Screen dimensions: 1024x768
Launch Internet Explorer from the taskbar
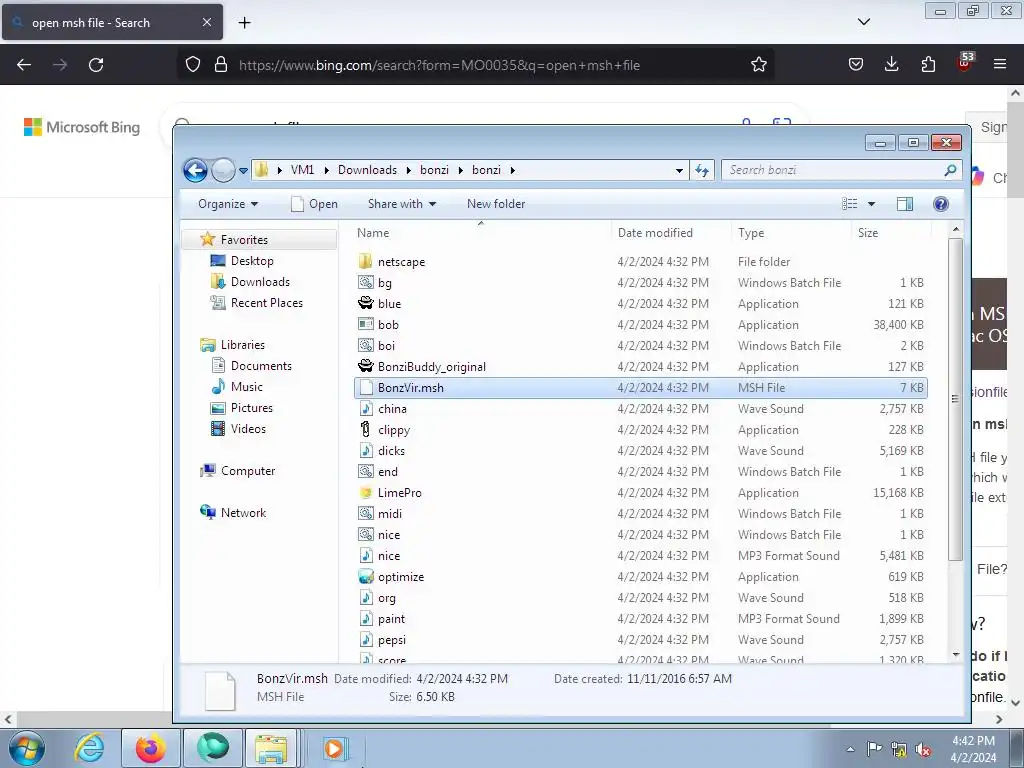tap(89, 748)
